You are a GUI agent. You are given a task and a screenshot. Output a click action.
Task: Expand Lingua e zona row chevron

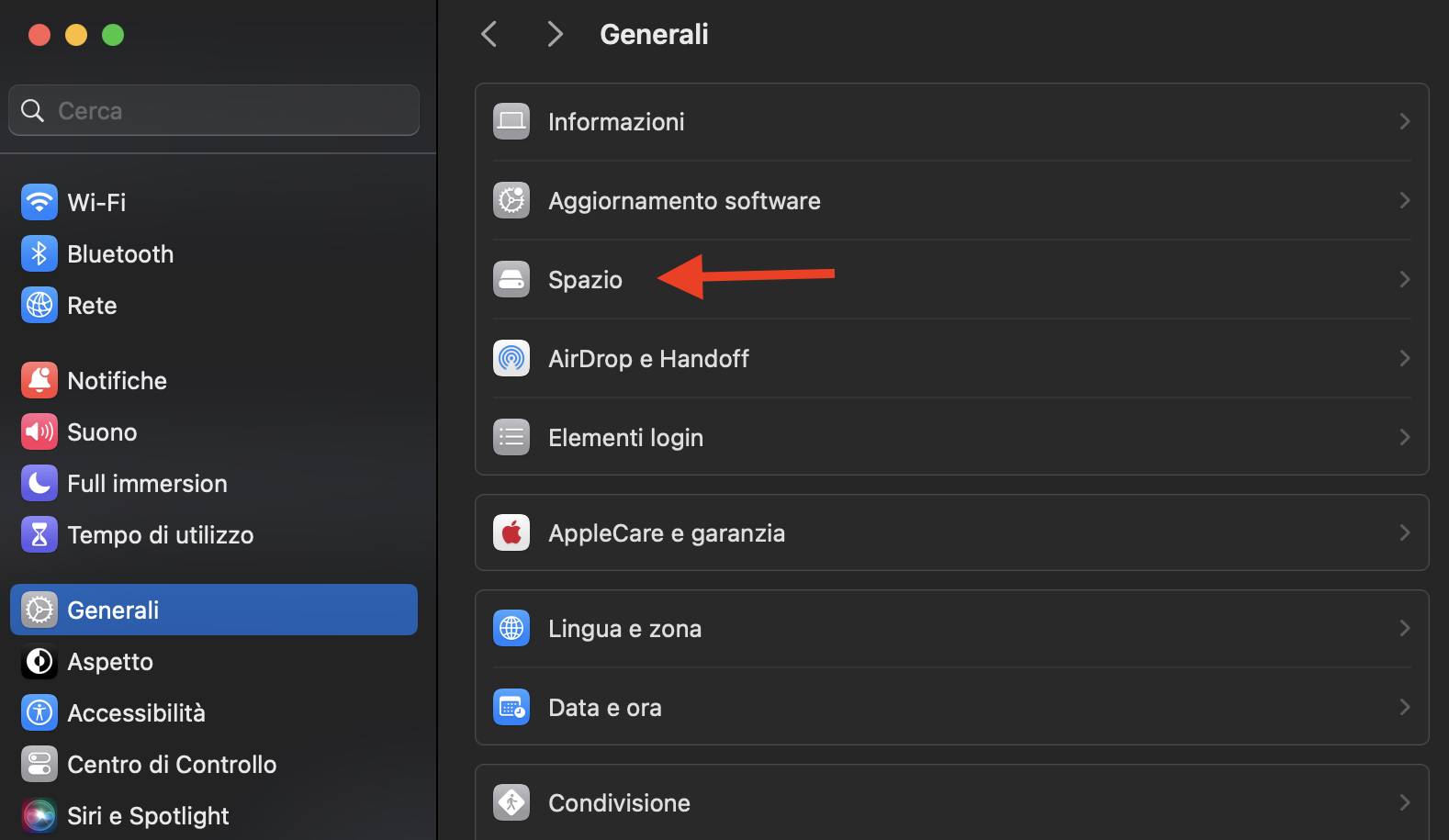click(x=1404, y=628)
